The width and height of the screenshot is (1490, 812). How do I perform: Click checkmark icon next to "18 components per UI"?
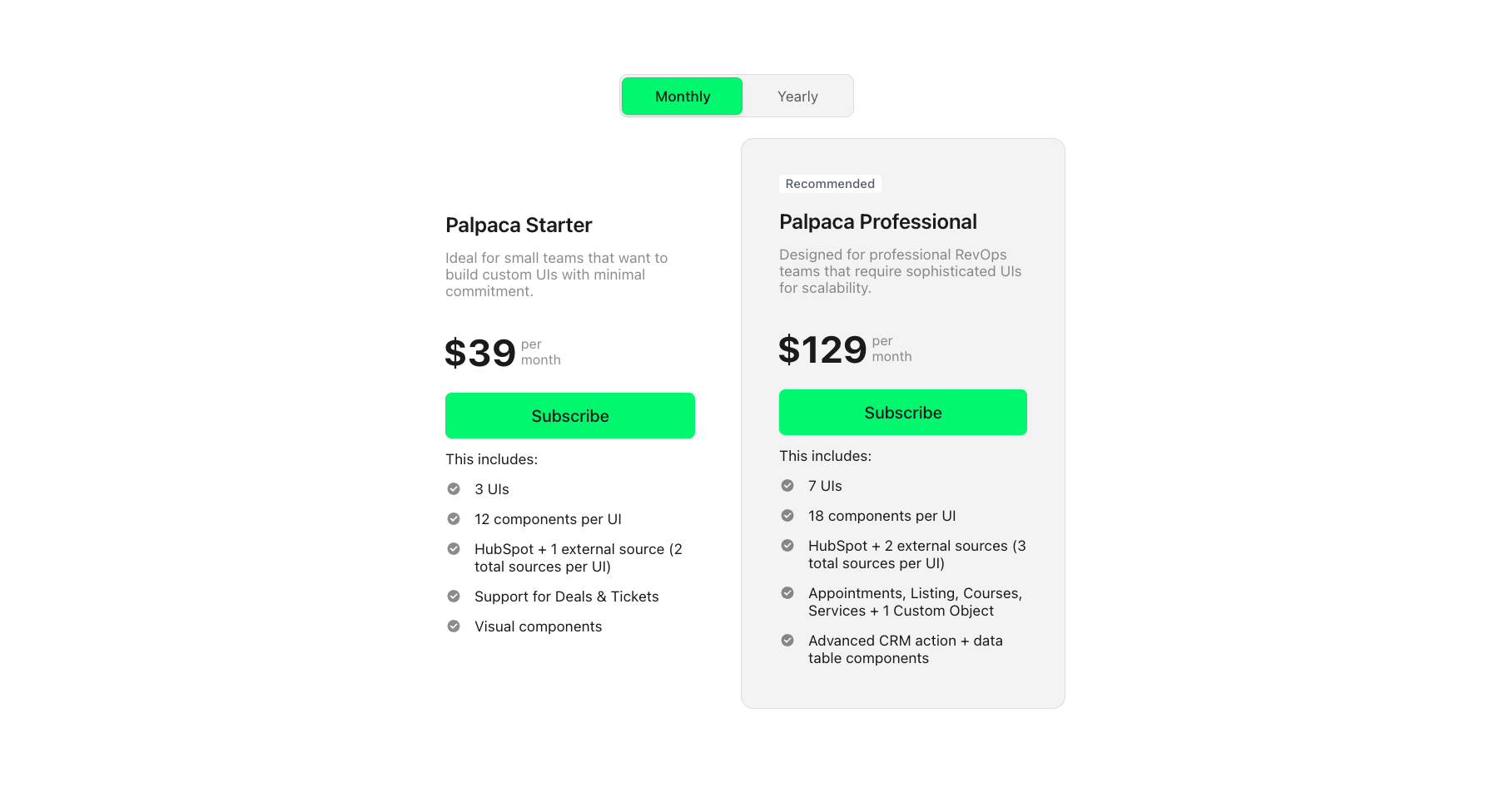coord(787,516)
